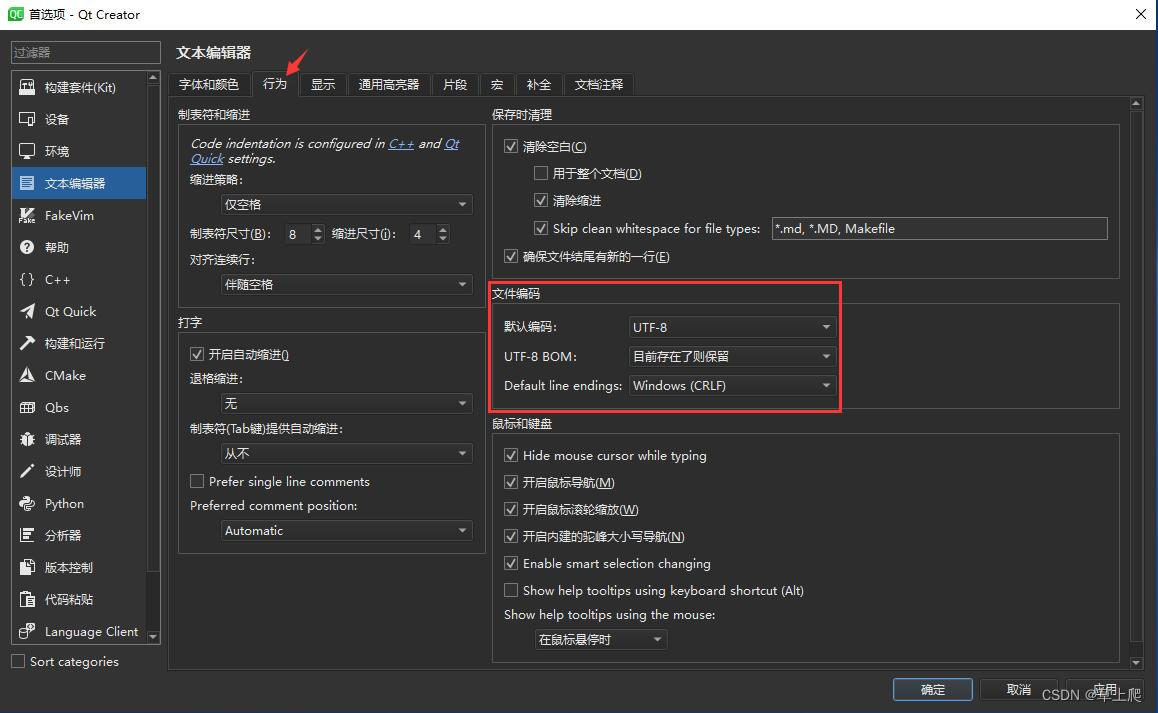Open the 代码粘贴 clipboard icon
Screen dimensions: 1158x713
(x=27, y=599)
